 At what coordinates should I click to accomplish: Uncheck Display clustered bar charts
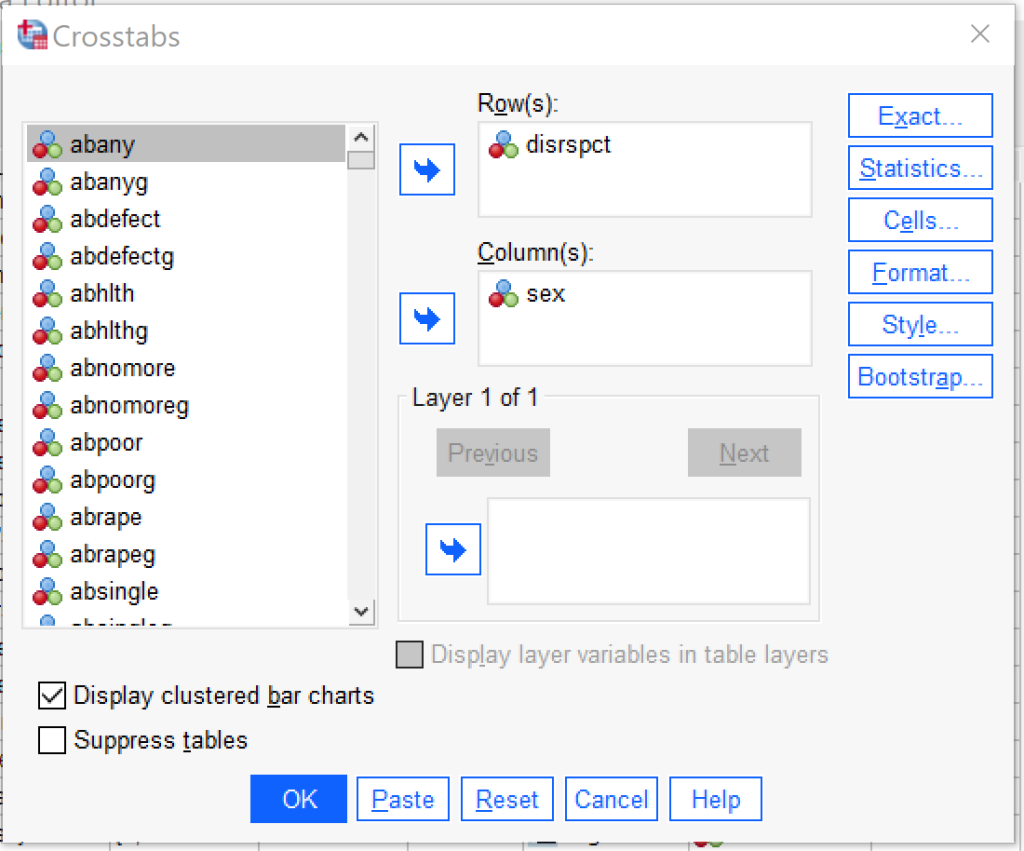pyautogui.click(x=51, y=695)
